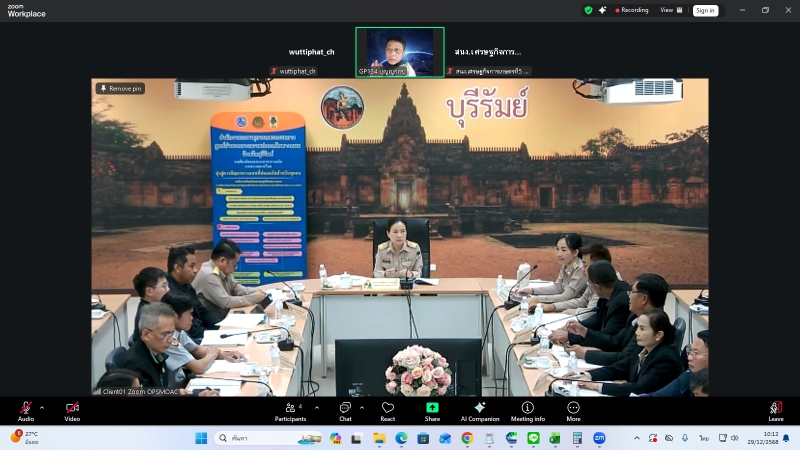
Task: Click the microphone icon in the system tray
Action: click(685, 438)
